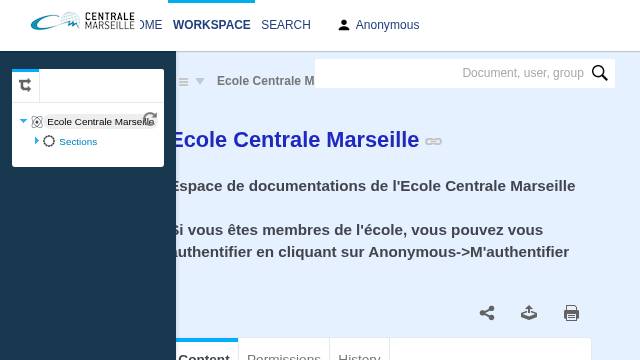Copy permalink via link icon beside title
Image resolution: width=640 pixels, height=360 pixels.
(433, 141)
